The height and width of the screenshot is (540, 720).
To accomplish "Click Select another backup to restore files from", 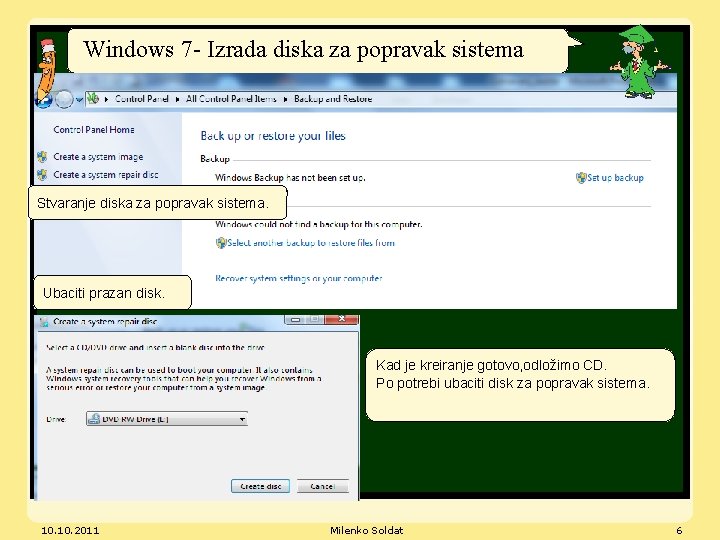I will (x=311, y=243).
